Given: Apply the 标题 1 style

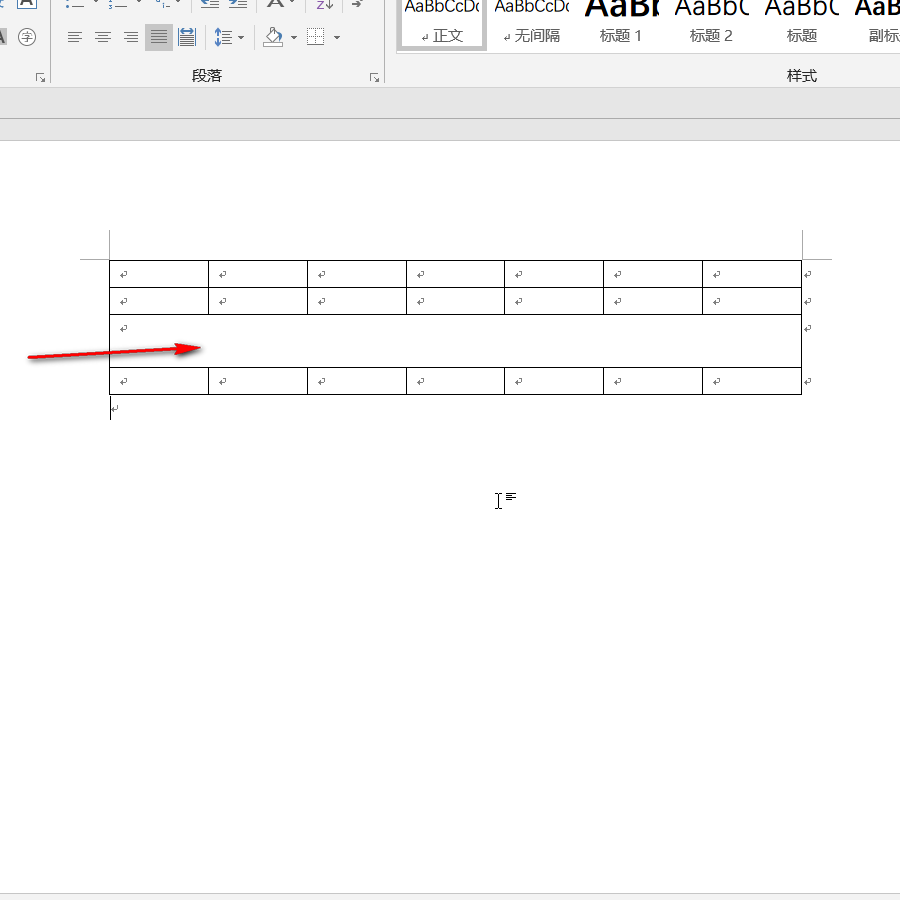Looking at the screenshot, I should tap(621, 23).
